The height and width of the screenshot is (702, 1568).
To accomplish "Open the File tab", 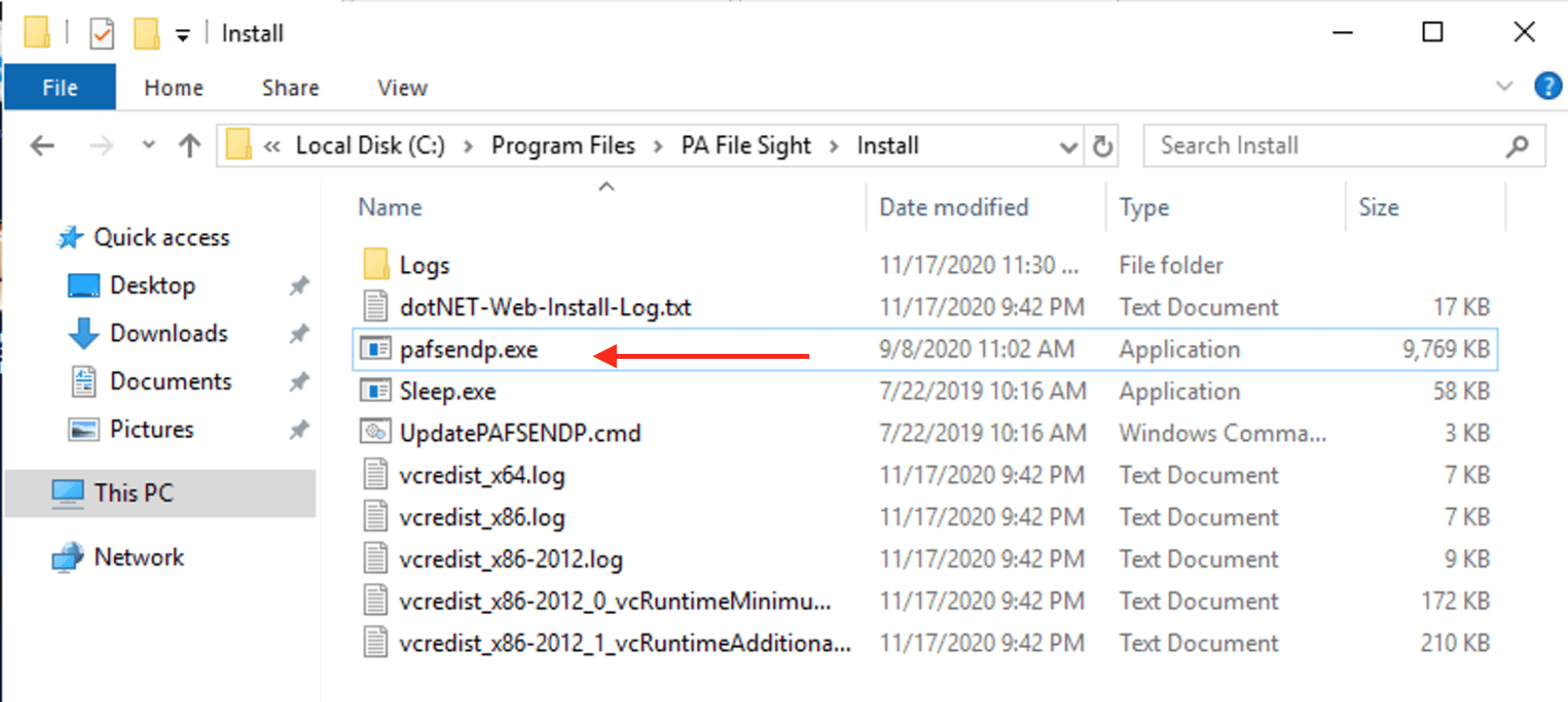I will (59, 88).
